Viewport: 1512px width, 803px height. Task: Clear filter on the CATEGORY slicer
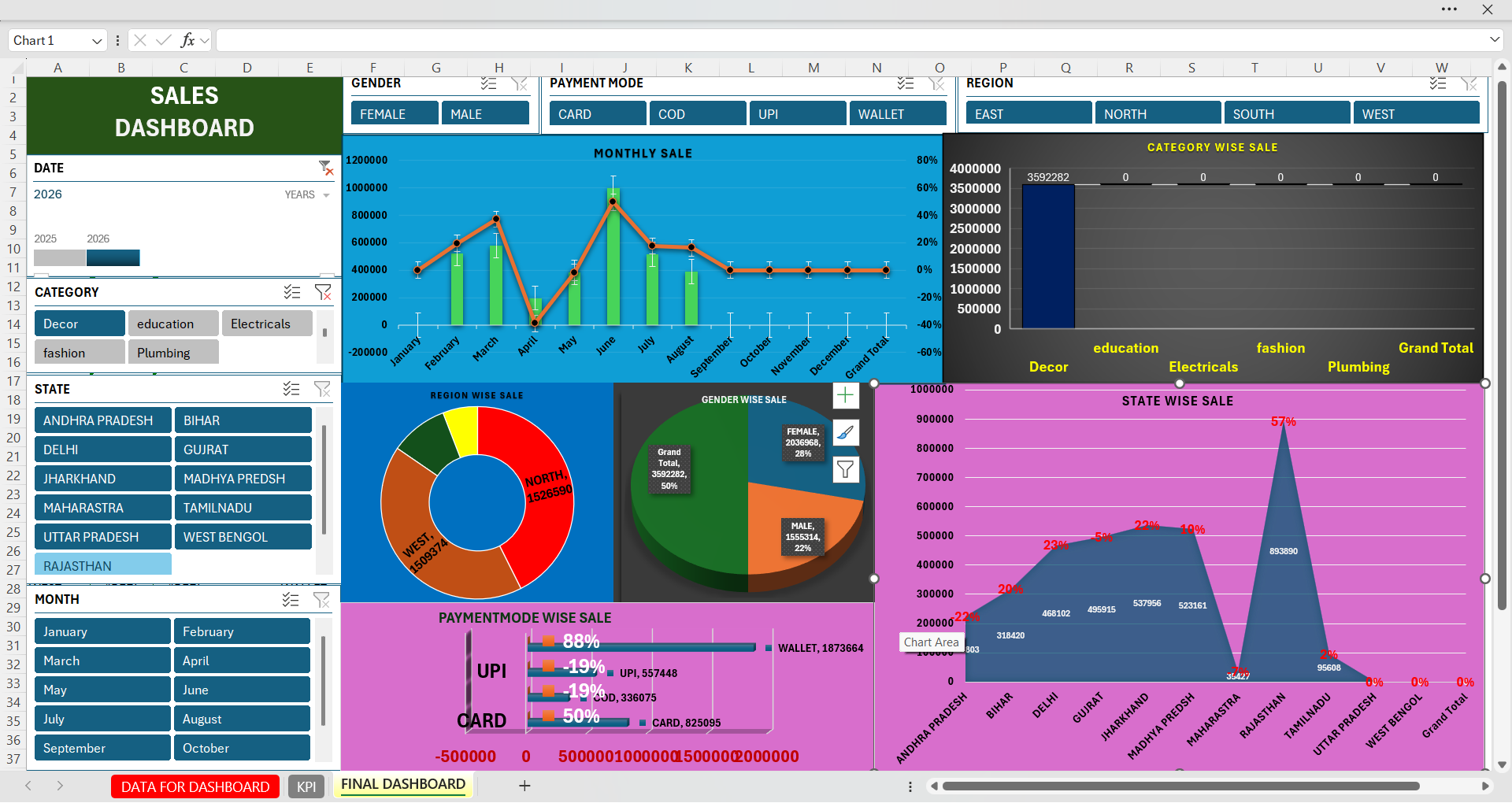click(x=323, y=292)
